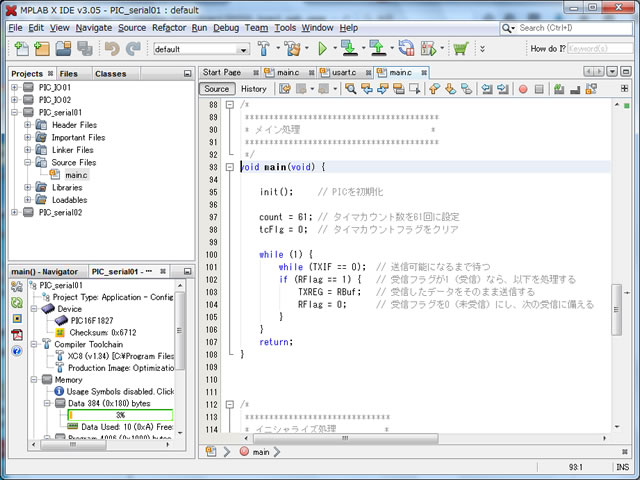Debug main project icon

pos(429,49)
